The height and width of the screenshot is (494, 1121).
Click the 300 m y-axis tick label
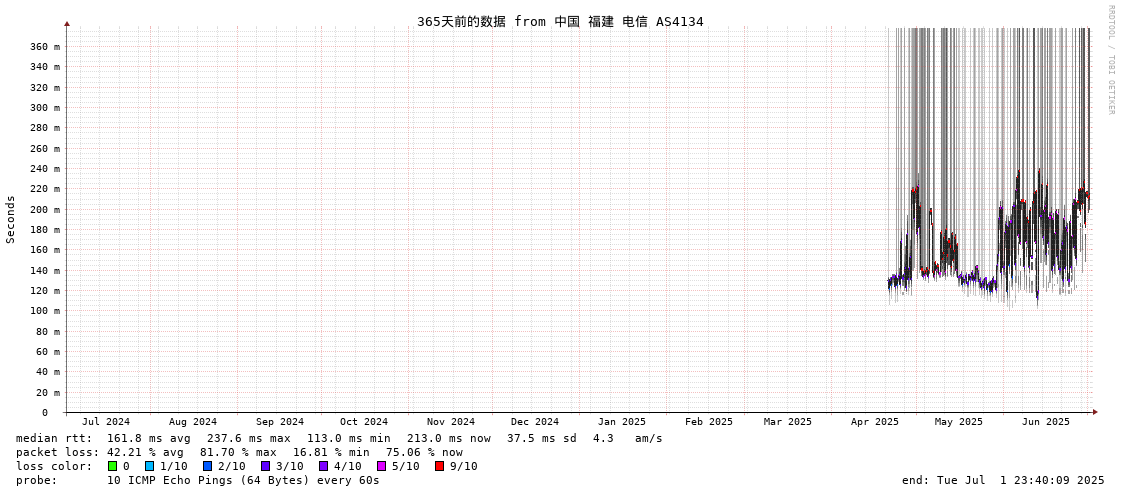click(x=45, y=107)
